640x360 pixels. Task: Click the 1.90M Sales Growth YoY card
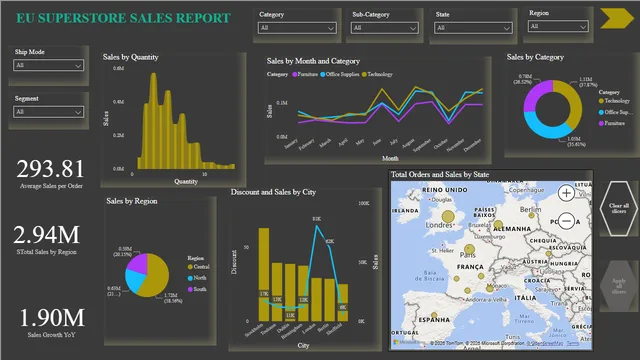[x=52, y=322]
